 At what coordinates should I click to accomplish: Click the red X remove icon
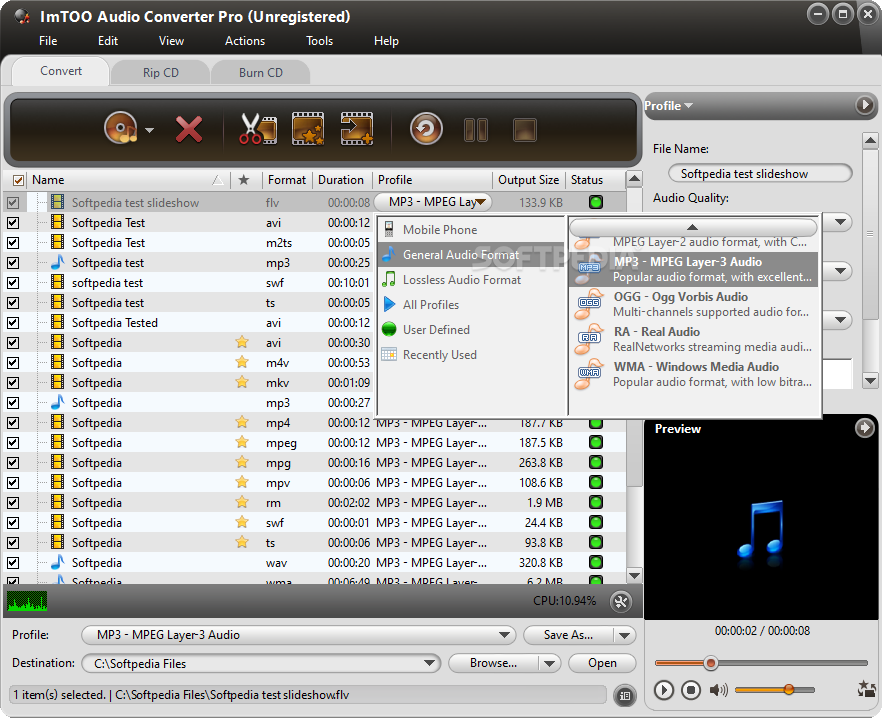point(188,129)
